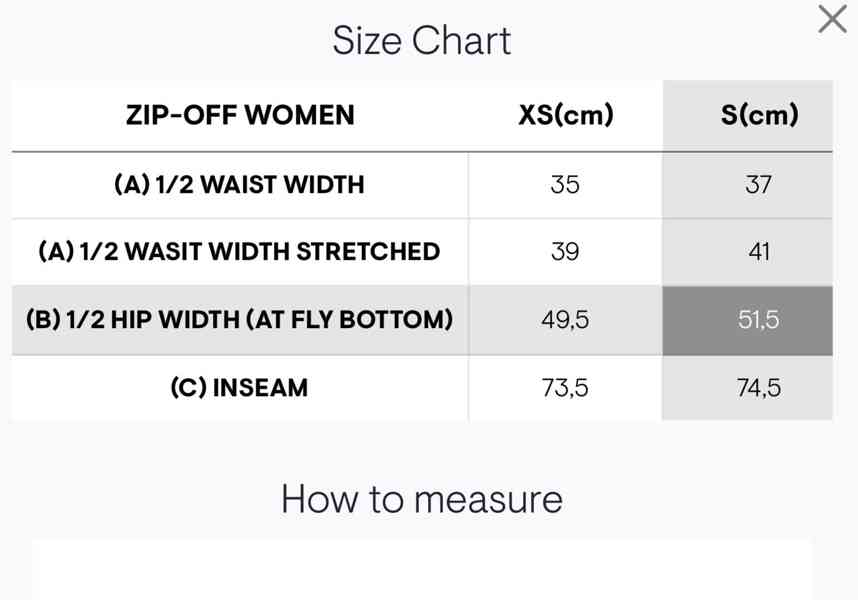This screenshot has height=600, width=858.
Task: Click the XS inseam value 73,5
Action: pyautogui.click(x=565, y=388)
